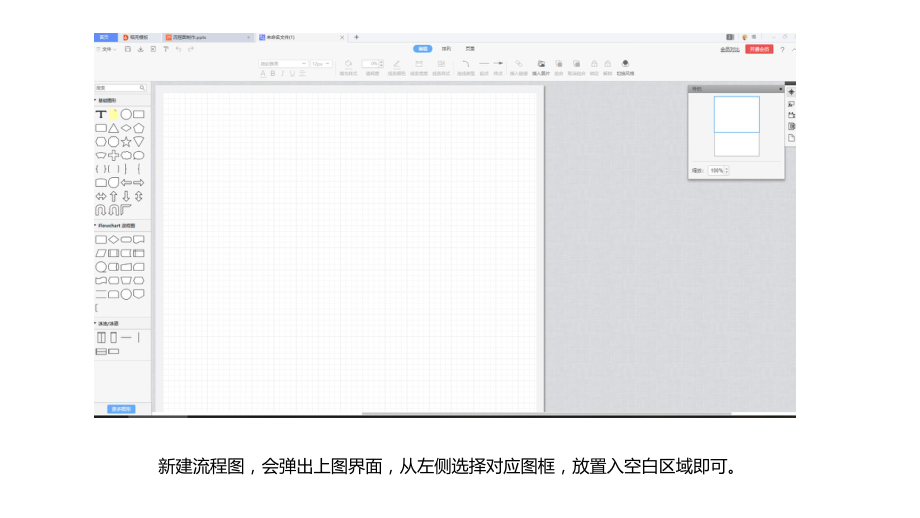
Task: Select the Text shape tool
Action: click(x=101, y=114)
